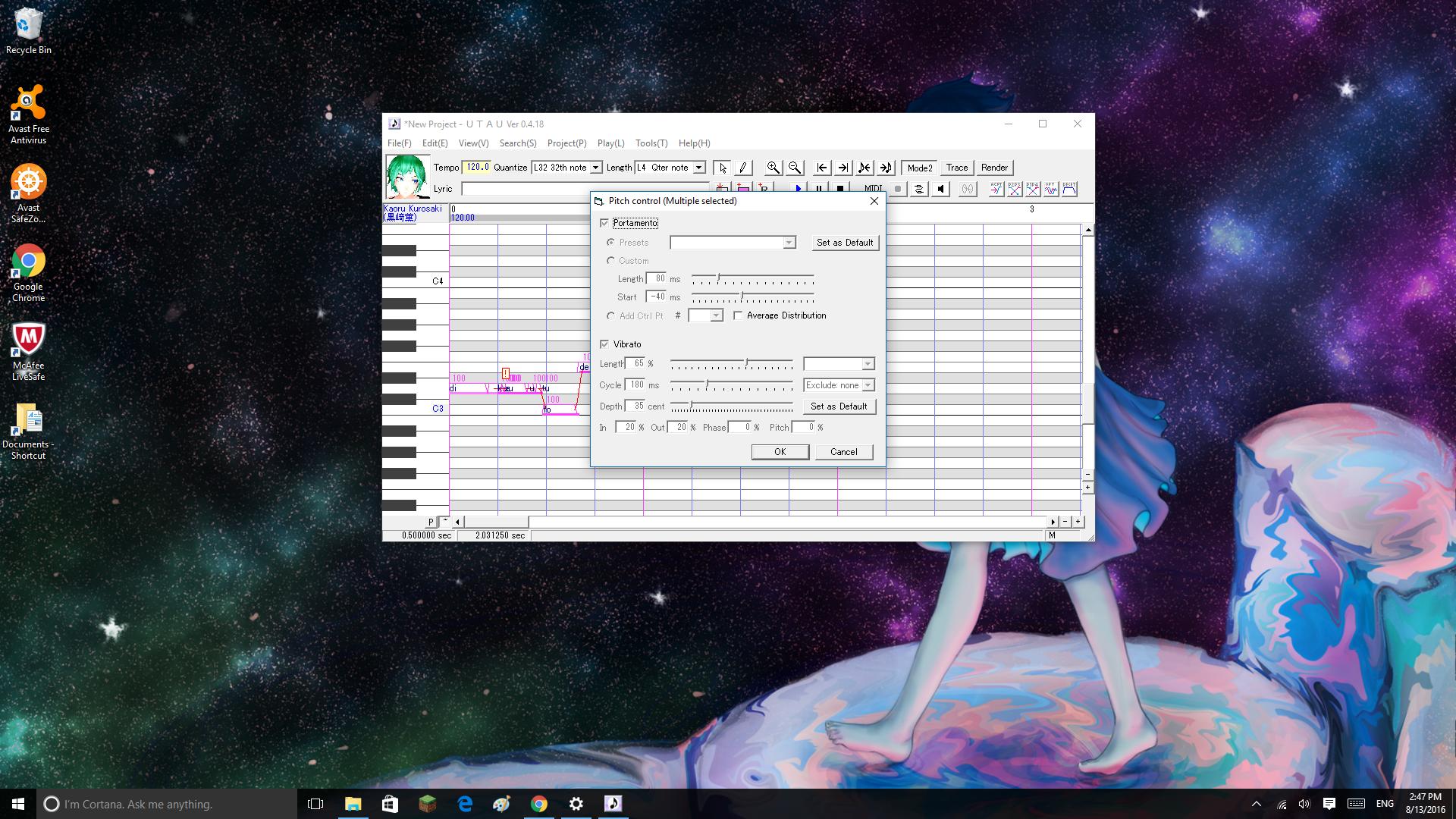Click the speaker mute icon
1456x819 pixels.
point(940,189)
